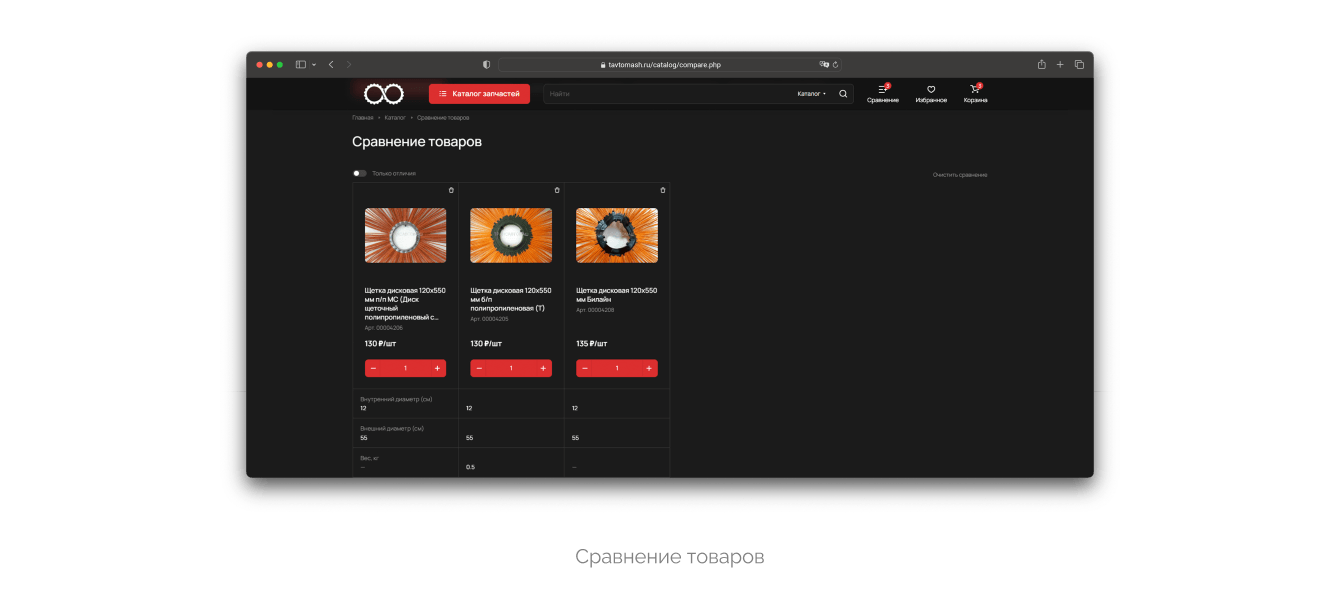The height and width of the screenshot is (600, 1340).
Task: Reload the page with the refresh icon
Action: pos(835,64)
